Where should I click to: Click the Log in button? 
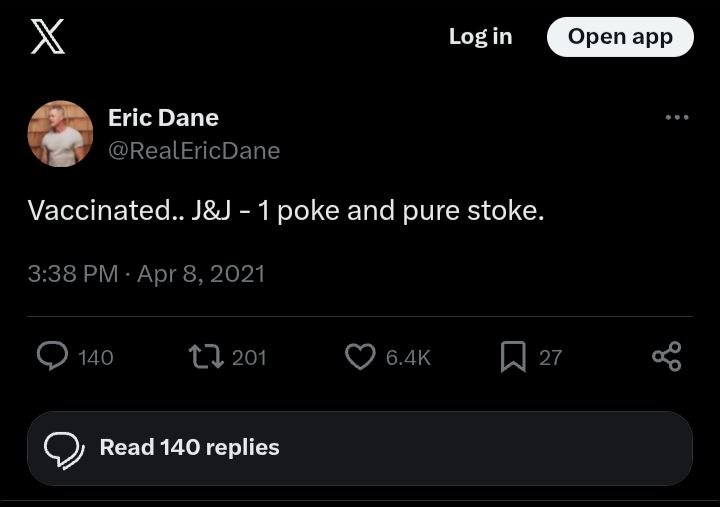pyautogui.click(x=480, y=37)
